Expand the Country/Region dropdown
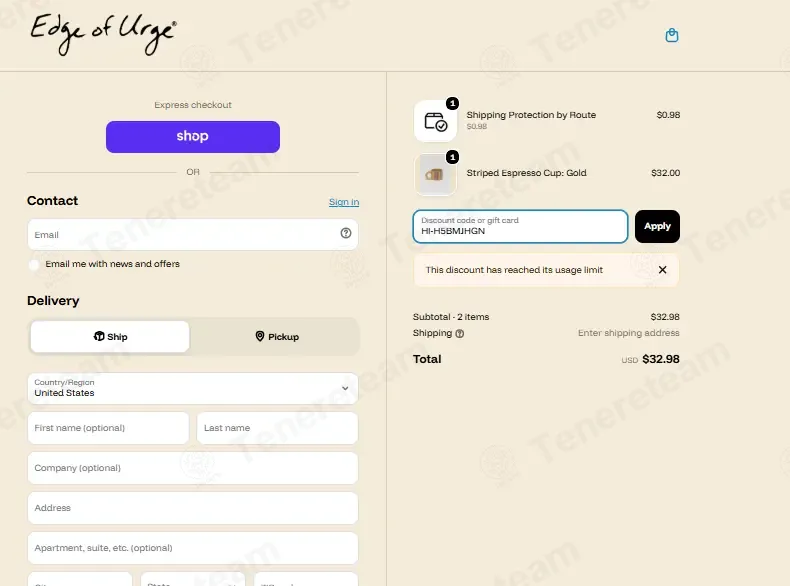The image size is (790, 586). (x=193, y=388)
